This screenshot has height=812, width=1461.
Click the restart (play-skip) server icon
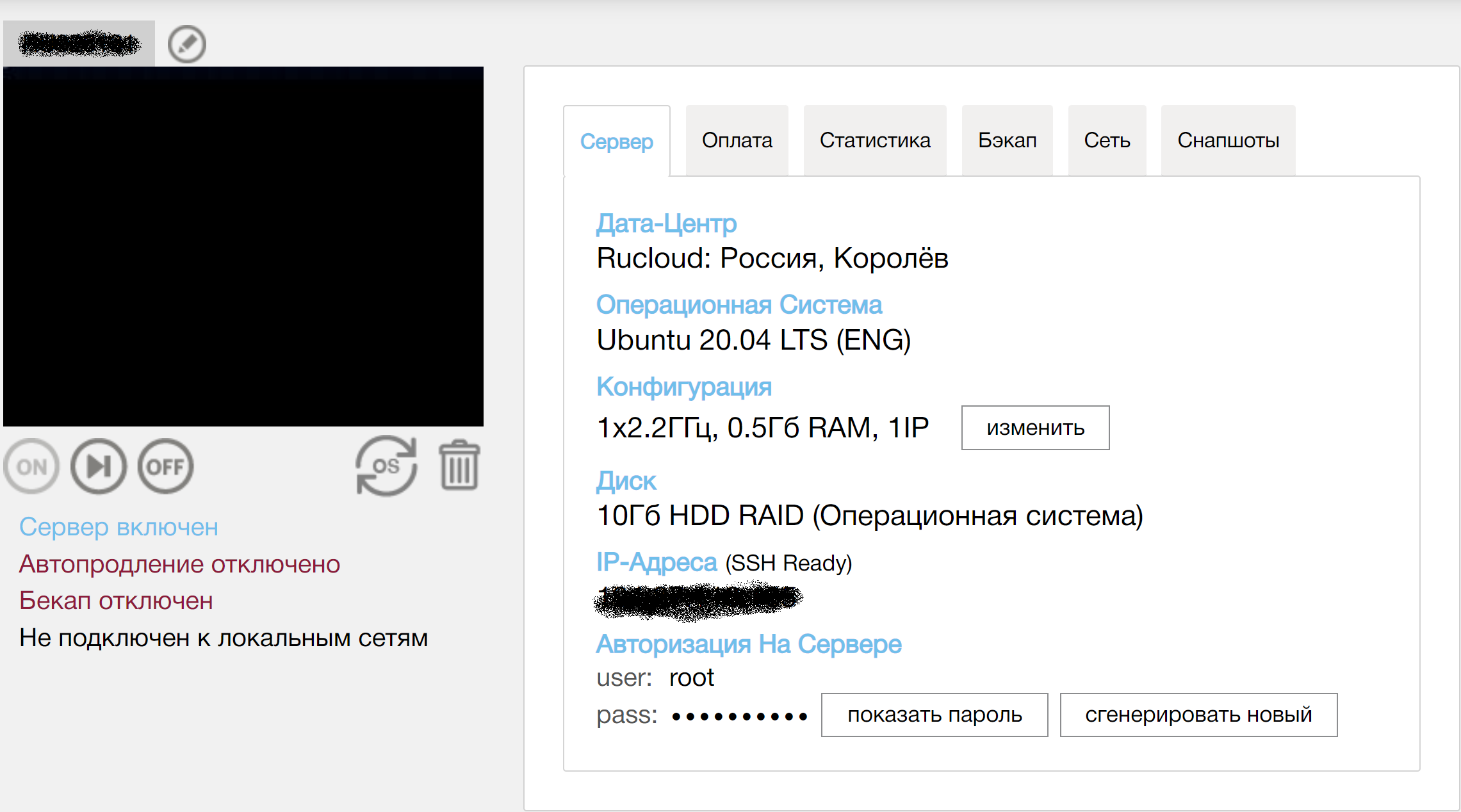[x=99, y=466]
